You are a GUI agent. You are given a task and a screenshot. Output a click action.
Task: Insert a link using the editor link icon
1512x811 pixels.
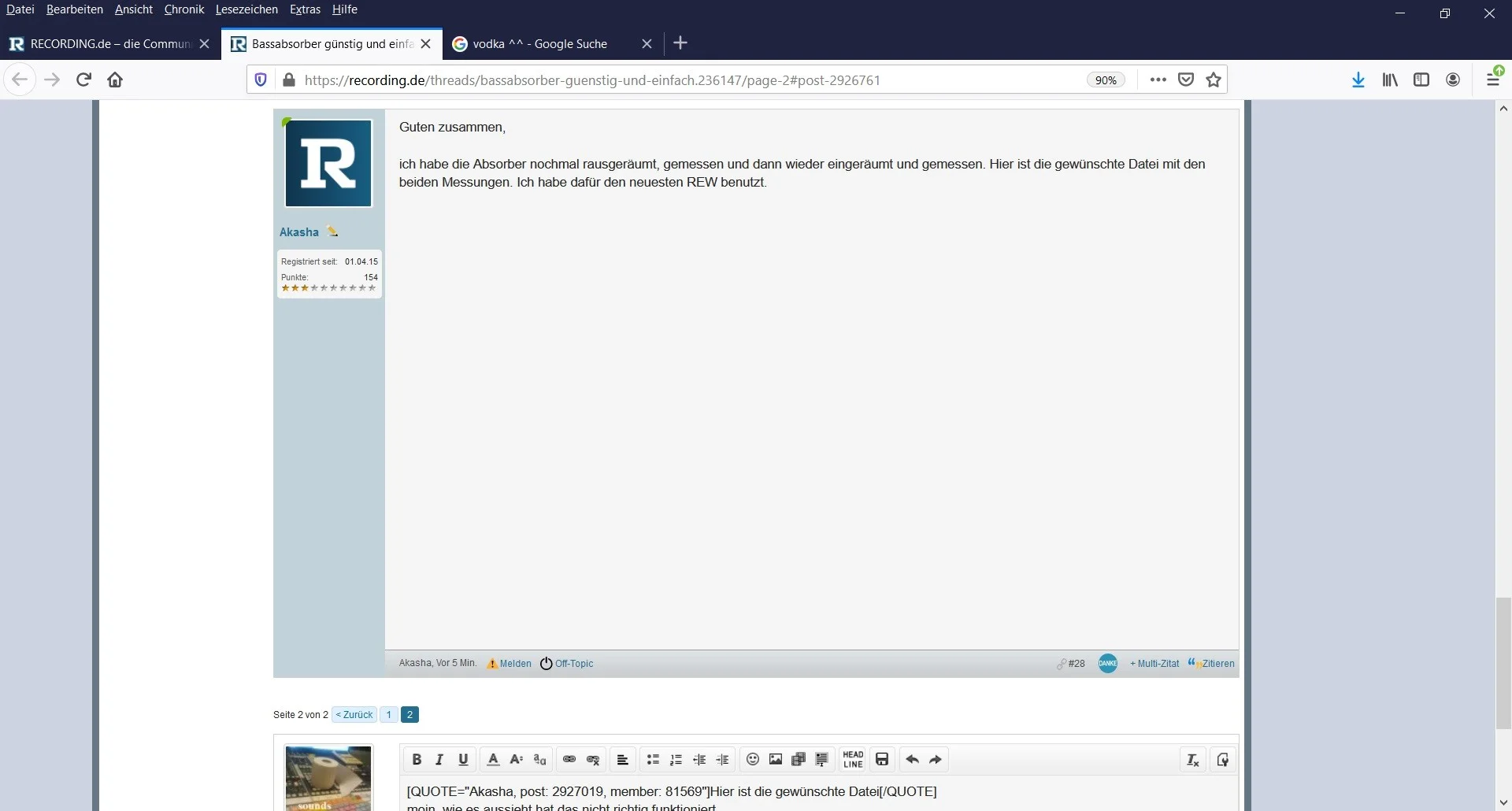pyautogui.click(x=569, y=760)
